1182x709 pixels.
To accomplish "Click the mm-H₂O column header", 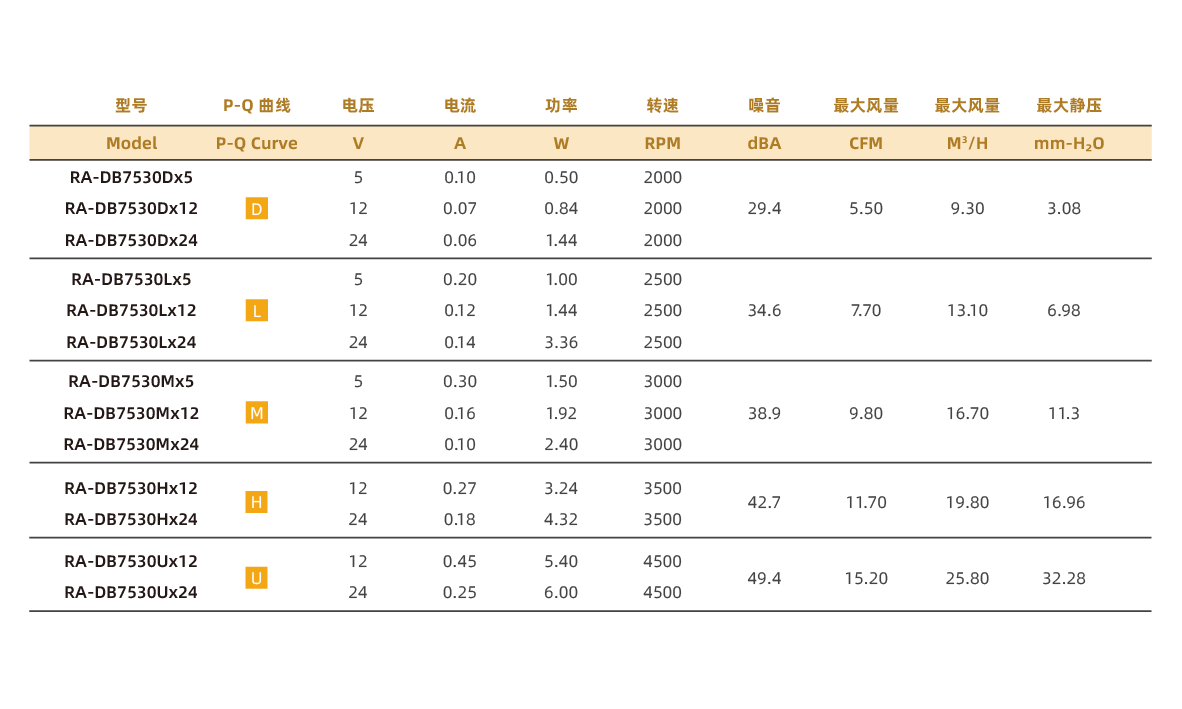I will coord(1069,143).
